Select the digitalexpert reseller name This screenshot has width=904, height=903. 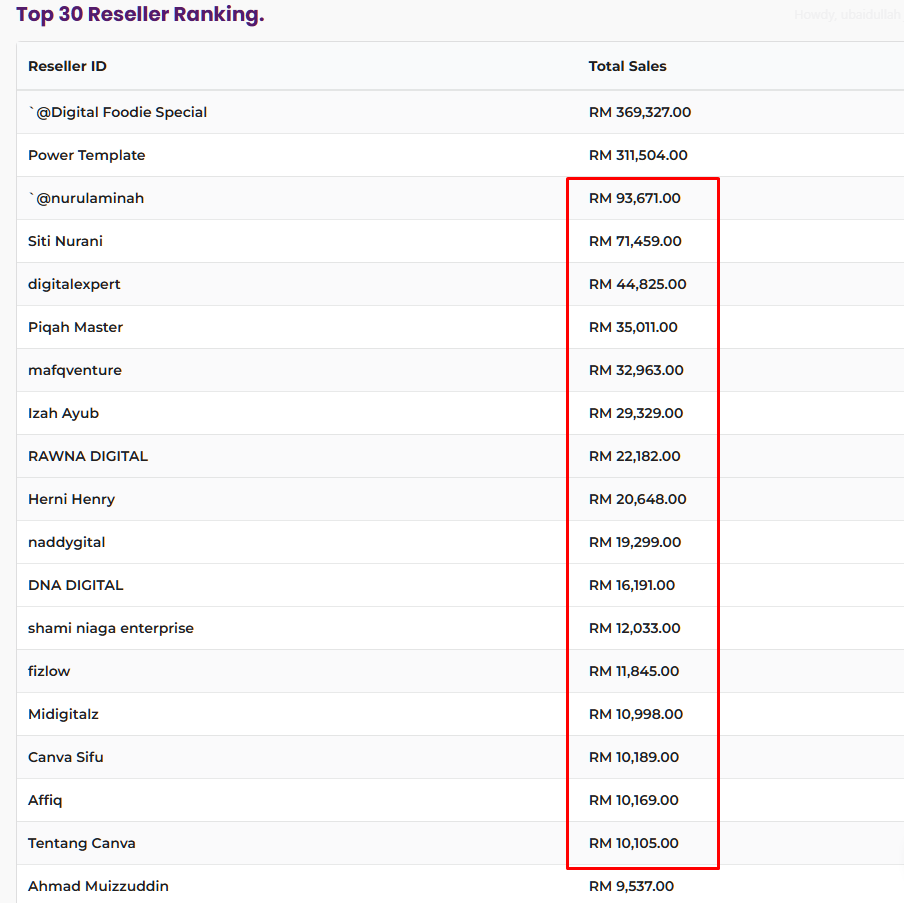tap(74, 284)
